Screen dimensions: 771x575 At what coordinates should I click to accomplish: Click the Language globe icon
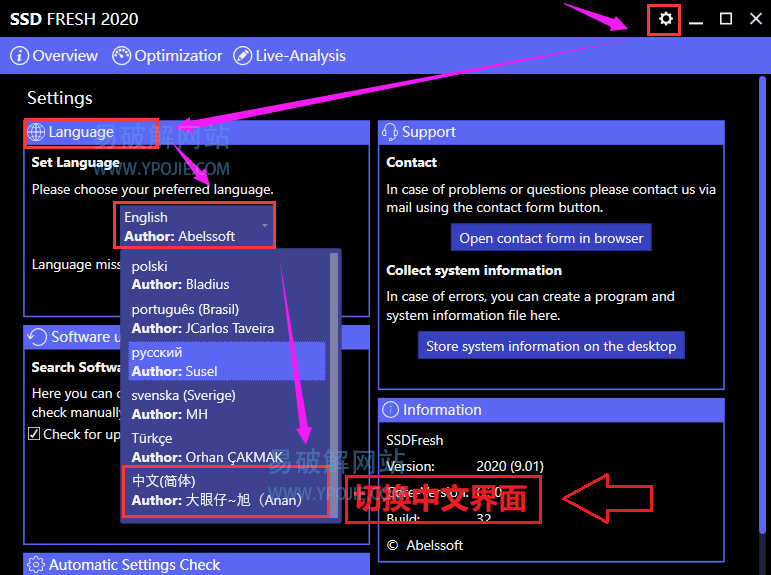(36, 132)
